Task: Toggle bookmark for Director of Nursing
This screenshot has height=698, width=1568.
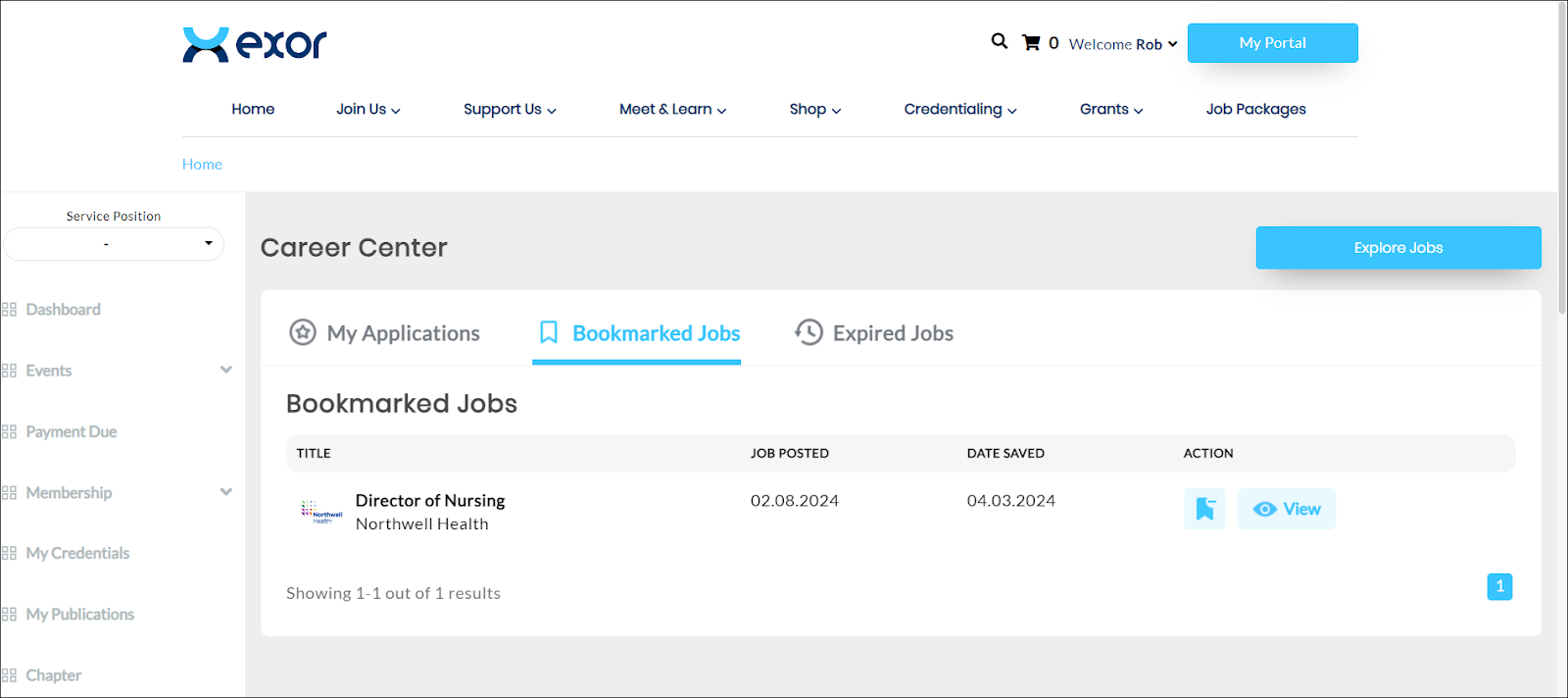Action: click(1204, 509)
